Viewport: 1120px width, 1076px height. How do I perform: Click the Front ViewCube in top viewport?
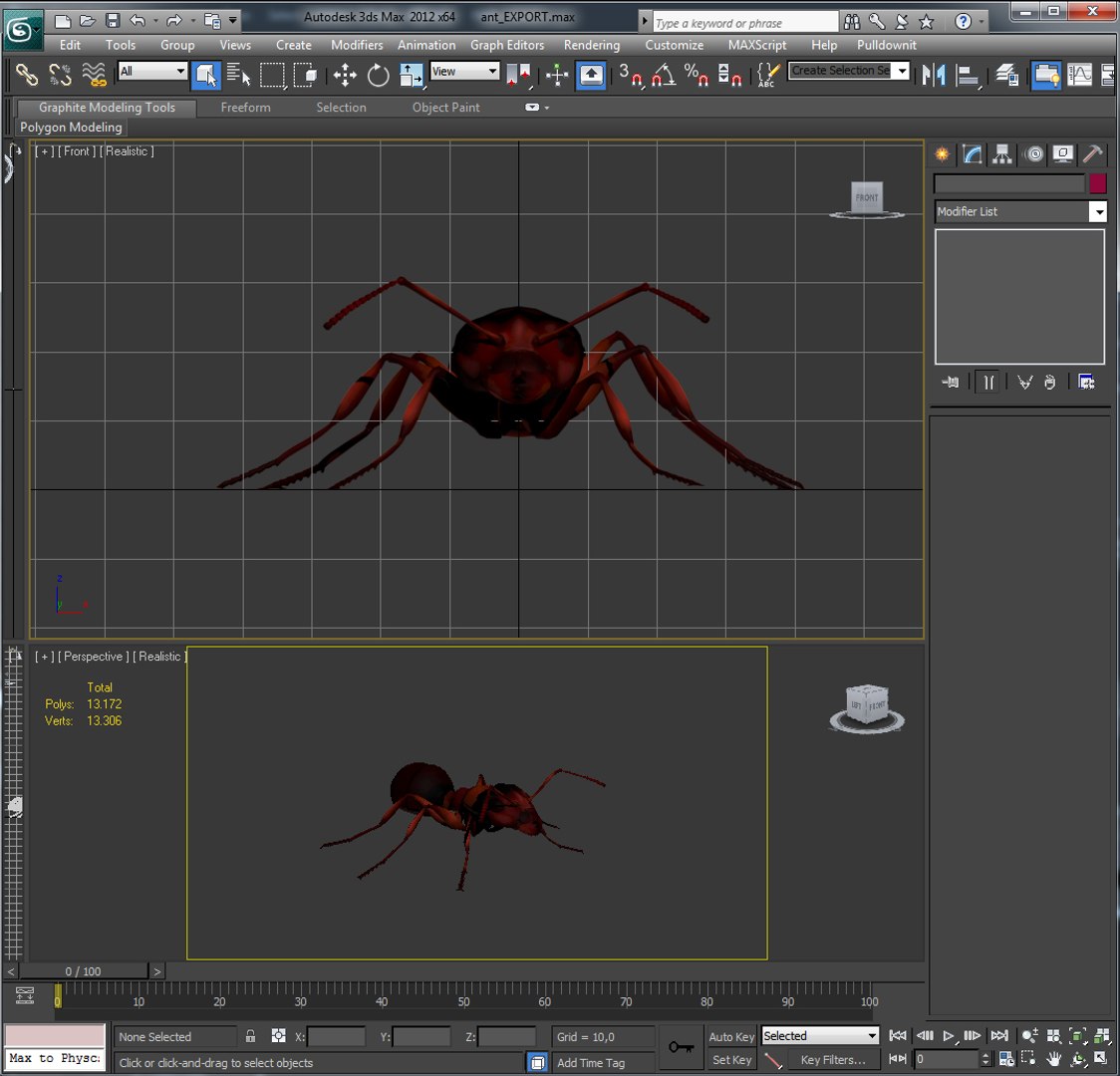point(867,197)
